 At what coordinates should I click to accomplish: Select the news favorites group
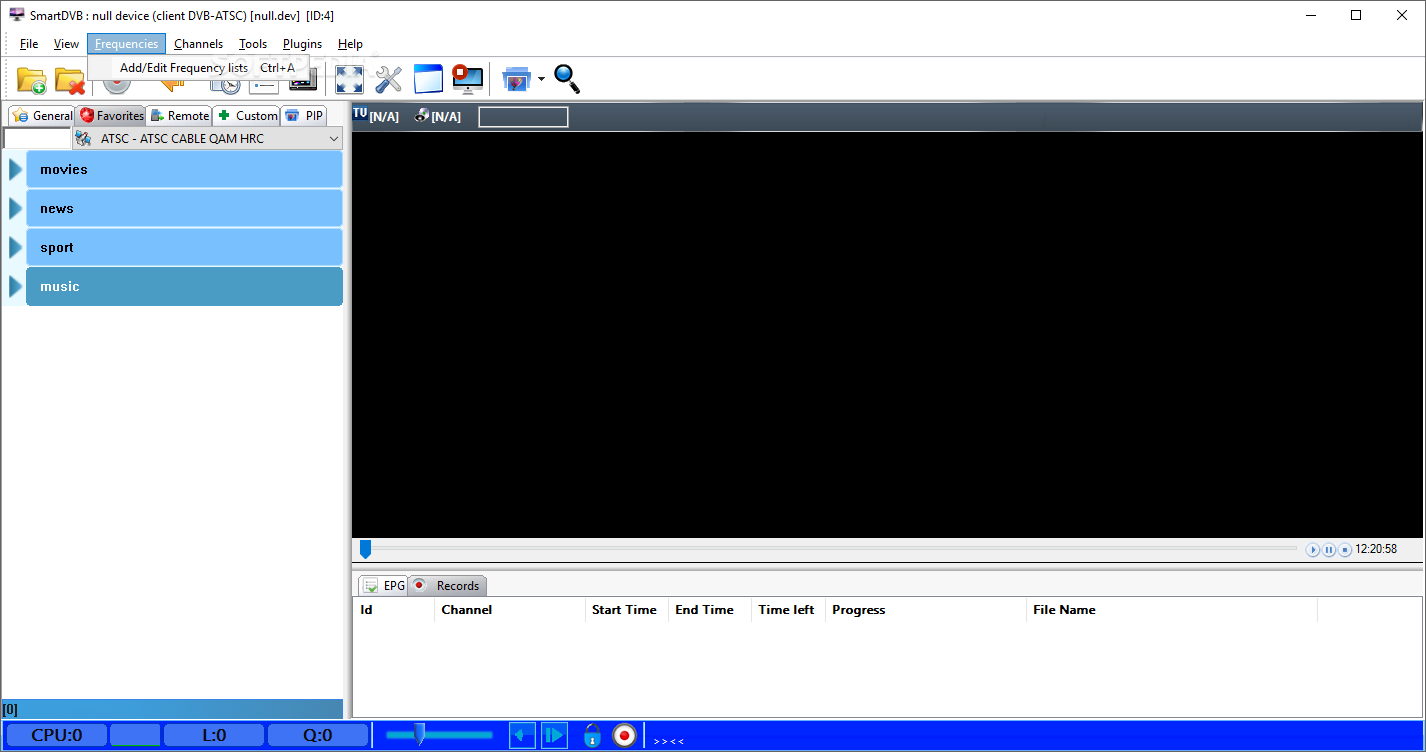click(x=184, y=208)
